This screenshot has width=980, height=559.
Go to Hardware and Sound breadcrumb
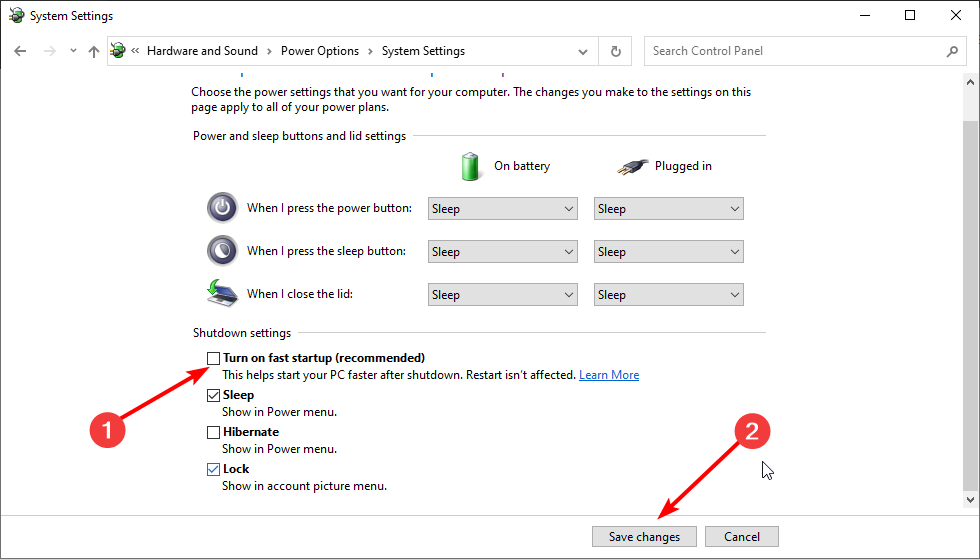pos(202,51)
